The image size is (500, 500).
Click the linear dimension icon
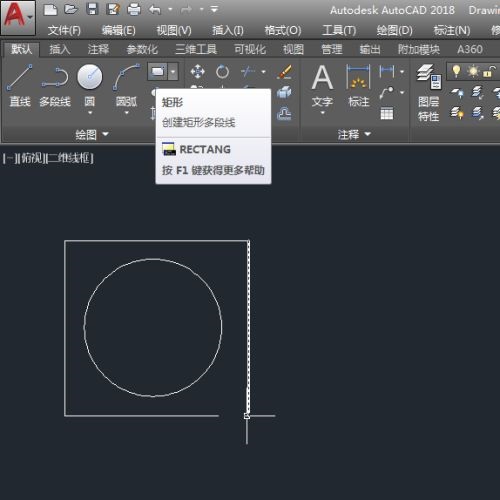387,71
